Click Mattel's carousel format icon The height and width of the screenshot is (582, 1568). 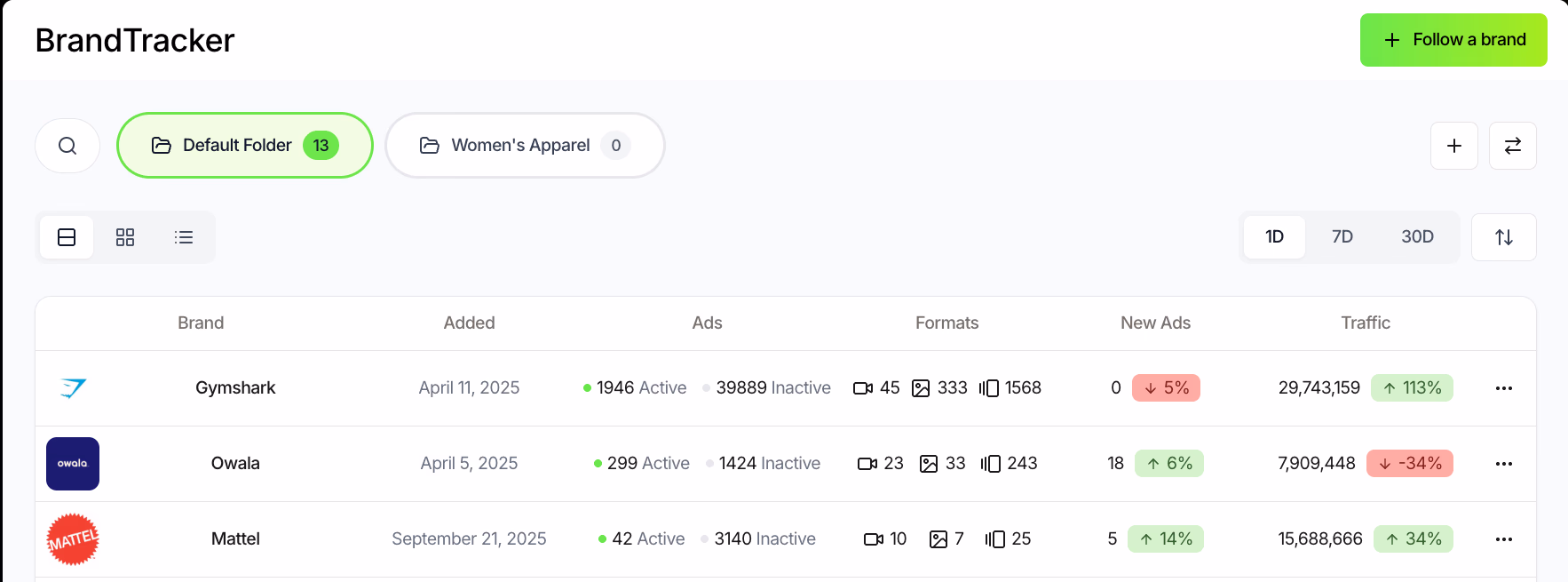[995, 539]
